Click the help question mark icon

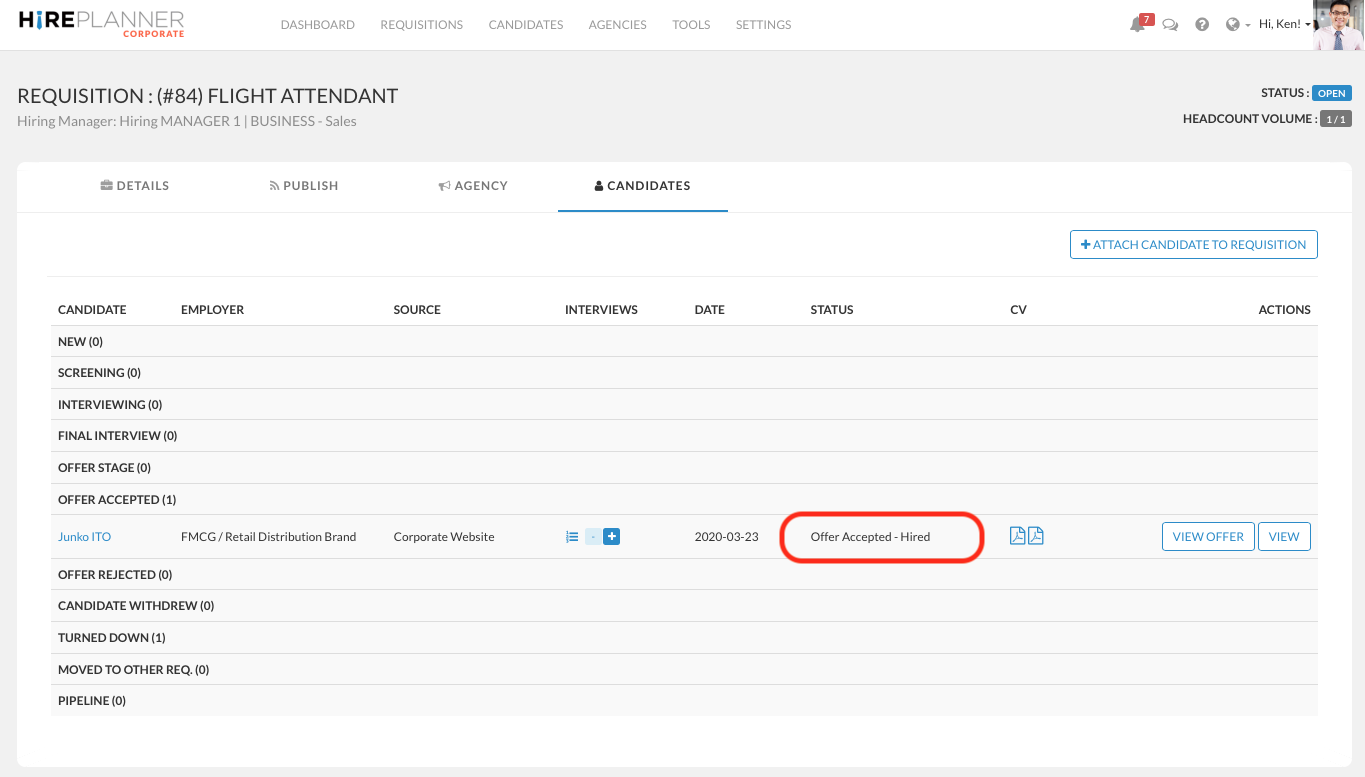coord(1202,25)
